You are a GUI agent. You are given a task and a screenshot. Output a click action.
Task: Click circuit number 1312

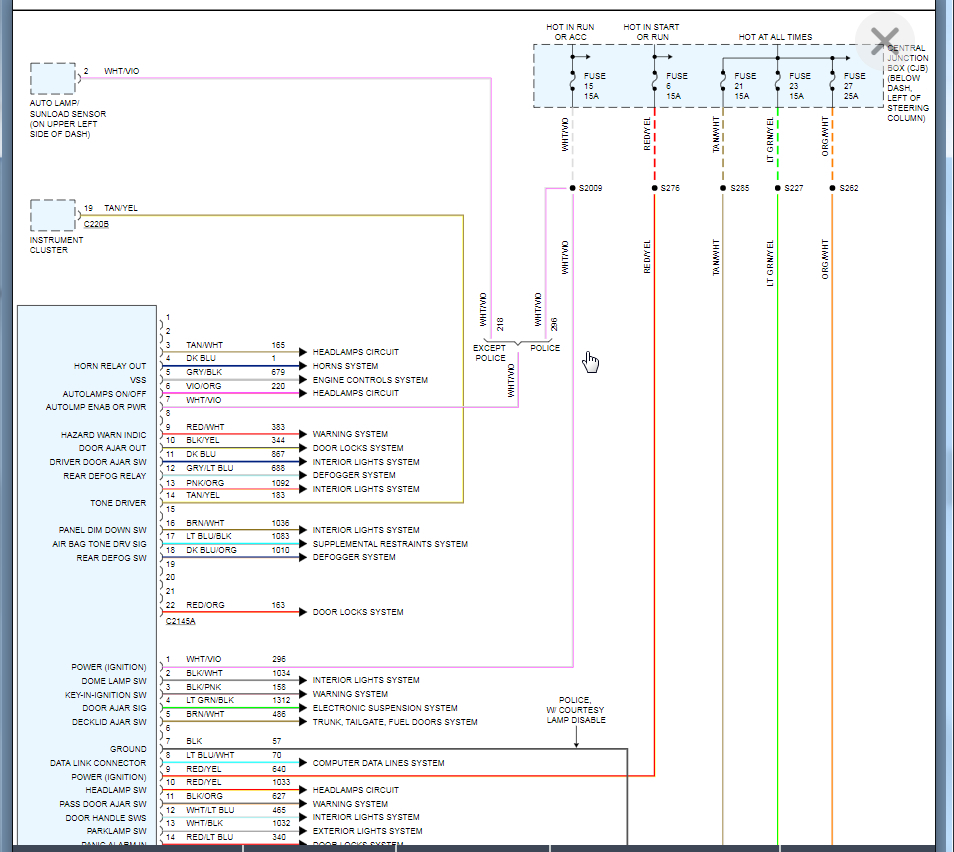(281, 700)
